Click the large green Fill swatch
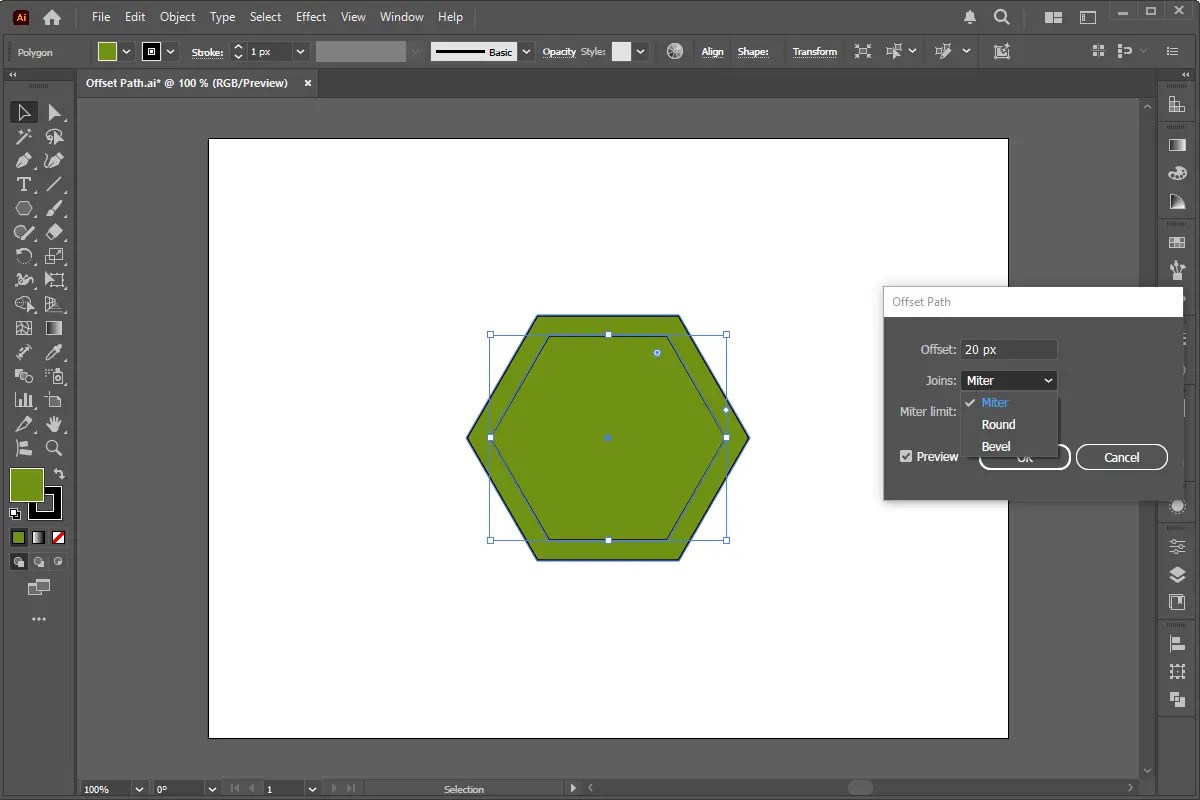The image size is (1200, 800). pyautogui.click(x=26, y=485)
